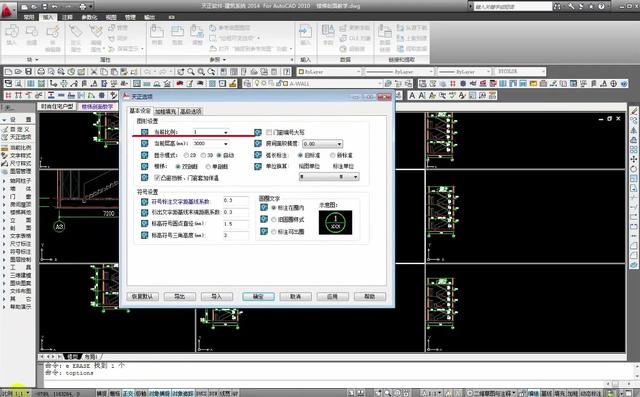Click the help icon beside 弧长标注
640x397 pixels.
(x=258, y=155)
